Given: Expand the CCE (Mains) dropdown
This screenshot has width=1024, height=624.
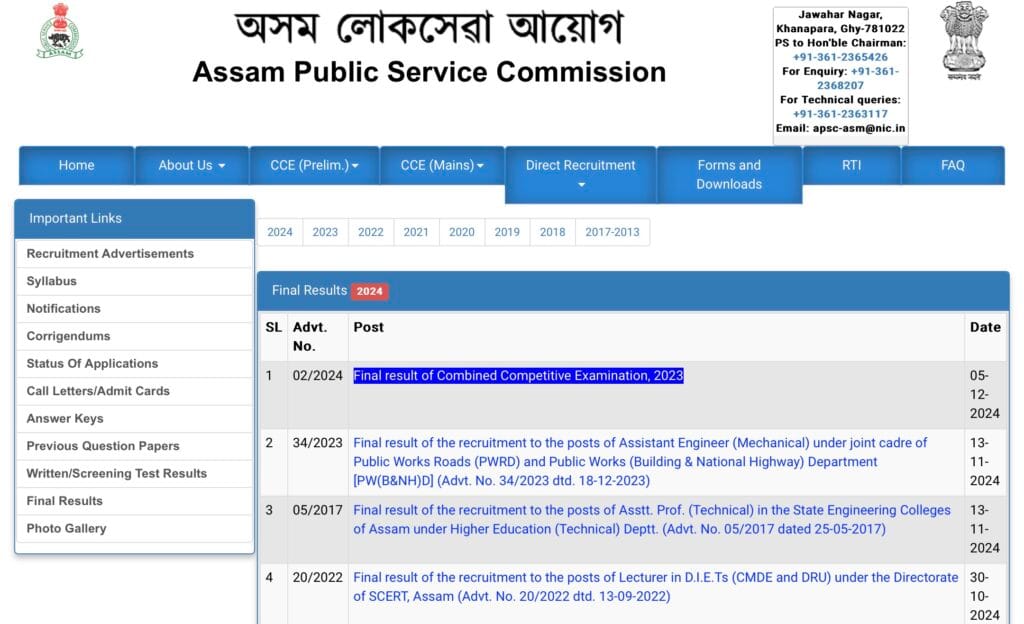Looking at the screenshot, I should point(442,166).
